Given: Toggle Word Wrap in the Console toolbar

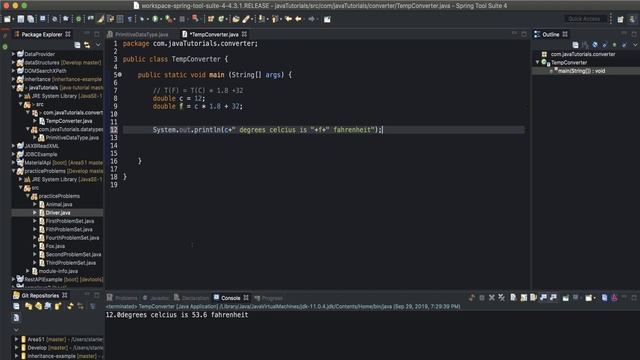Looking at the screenshot, I should point(533,298).
